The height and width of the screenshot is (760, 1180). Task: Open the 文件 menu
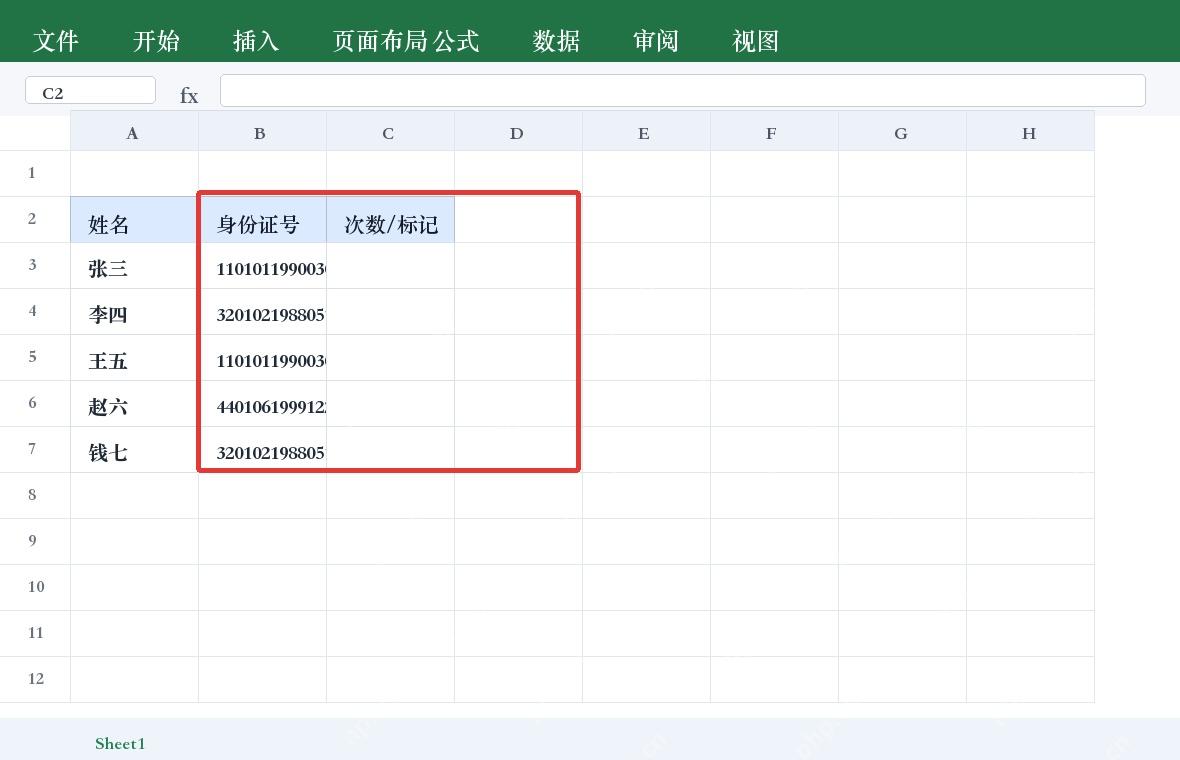[56, 41]
